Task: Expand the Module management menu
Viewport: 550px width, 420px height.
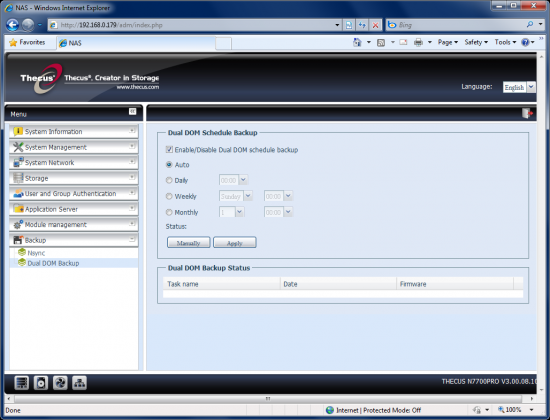Action: click(x=74, y=224)
